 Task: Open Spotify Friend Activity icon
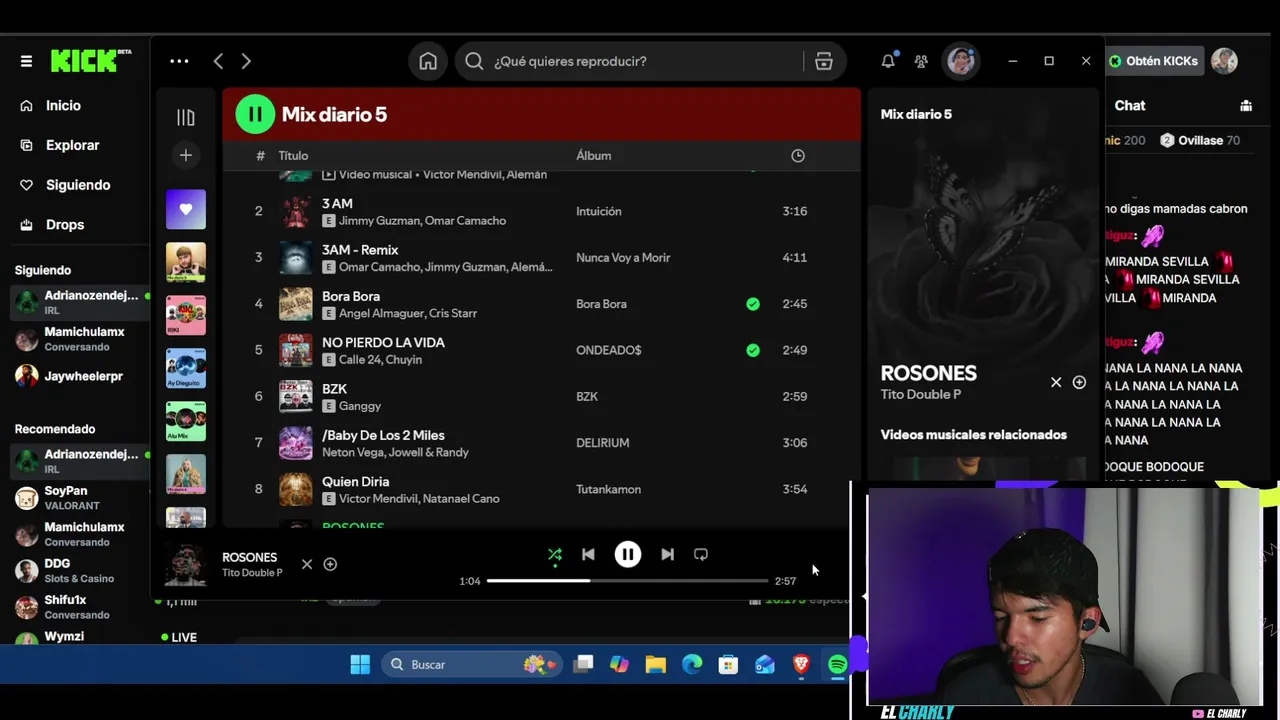(x=921, y=61)
